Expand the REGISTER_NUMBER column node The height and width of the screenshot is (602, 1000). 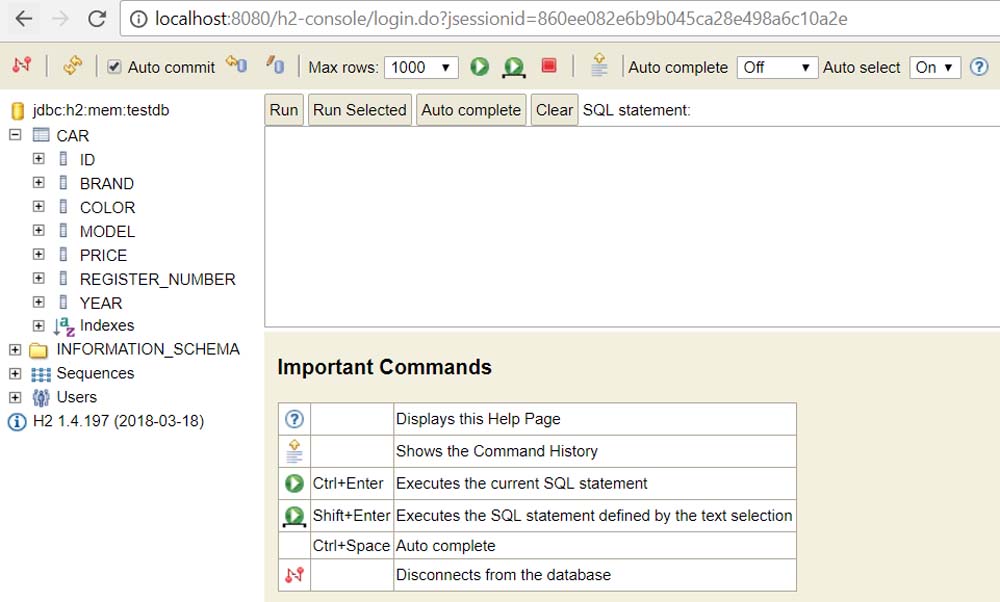(x=38, y=278)
